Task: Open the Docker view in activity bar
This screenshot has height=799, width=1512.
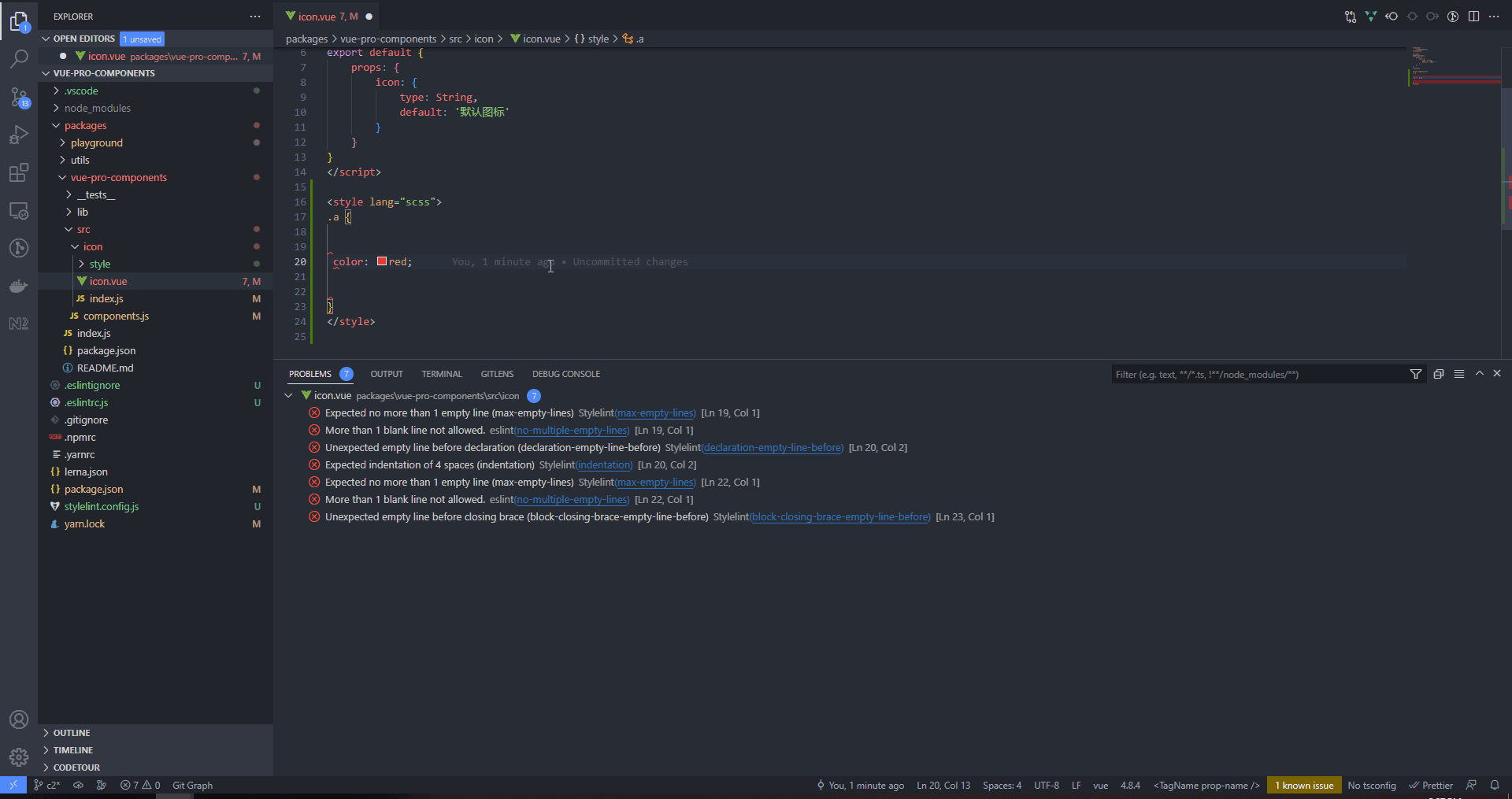Action: (x=19, y=286)
